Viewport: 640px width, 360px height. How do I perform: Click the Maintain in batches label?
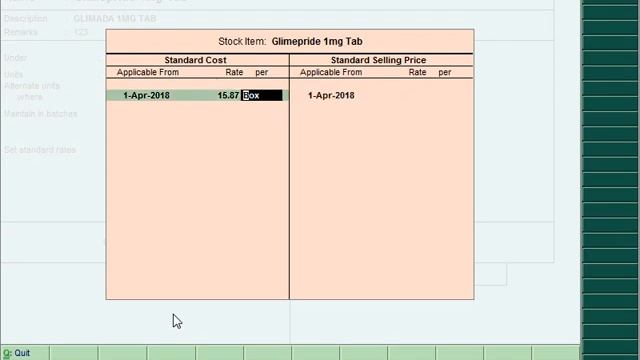point(40,114)
